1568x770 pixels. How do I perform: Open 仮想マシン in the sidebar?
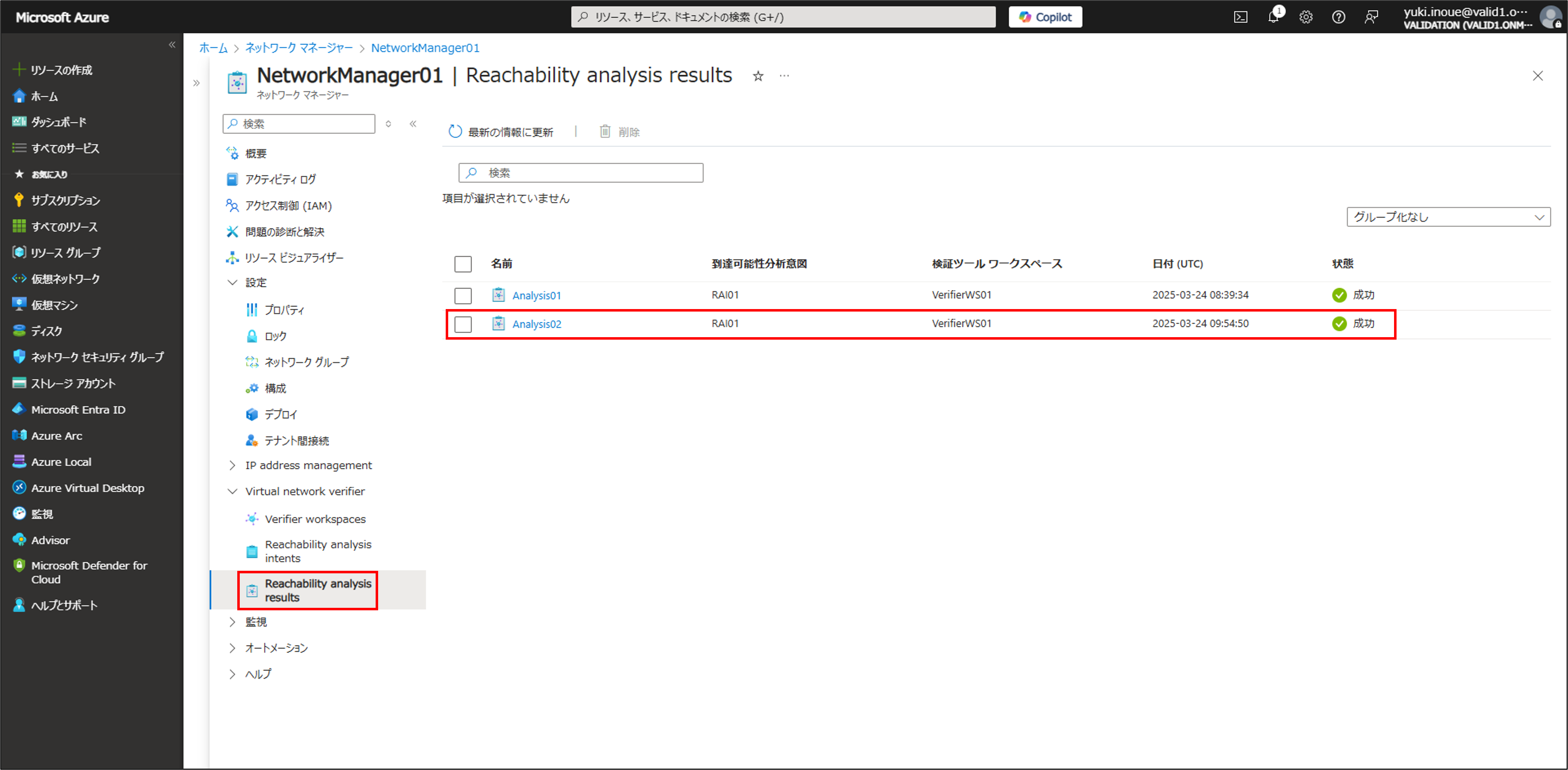pos(46,305)
